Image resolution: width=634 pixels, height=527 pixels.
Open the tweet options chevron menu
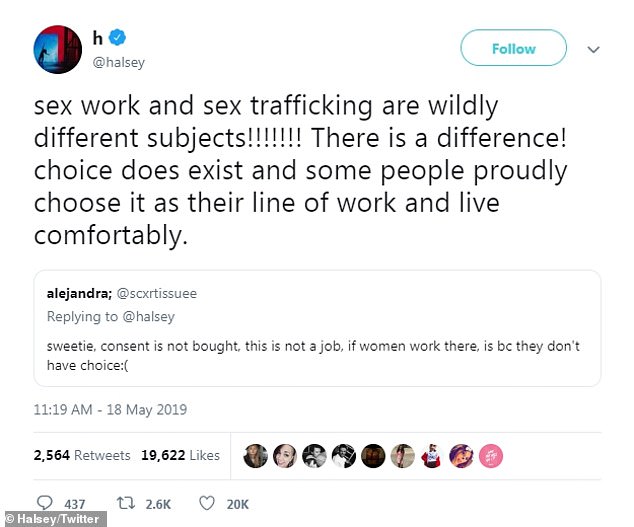click(592, 48)
